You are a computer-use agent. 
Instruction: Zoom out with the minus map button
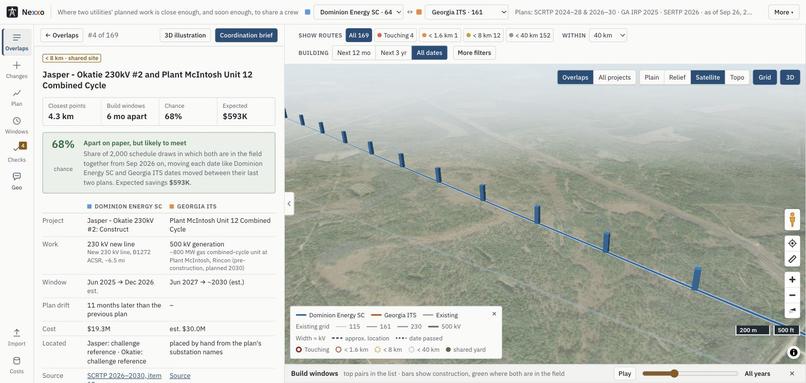click(792, 295)
